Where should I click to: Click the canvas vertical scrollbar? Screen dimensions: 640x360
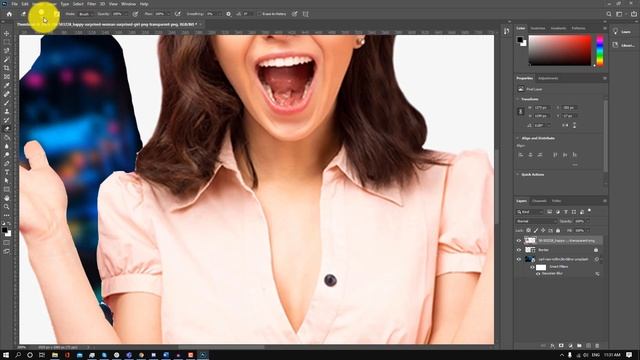pos(497,187)
